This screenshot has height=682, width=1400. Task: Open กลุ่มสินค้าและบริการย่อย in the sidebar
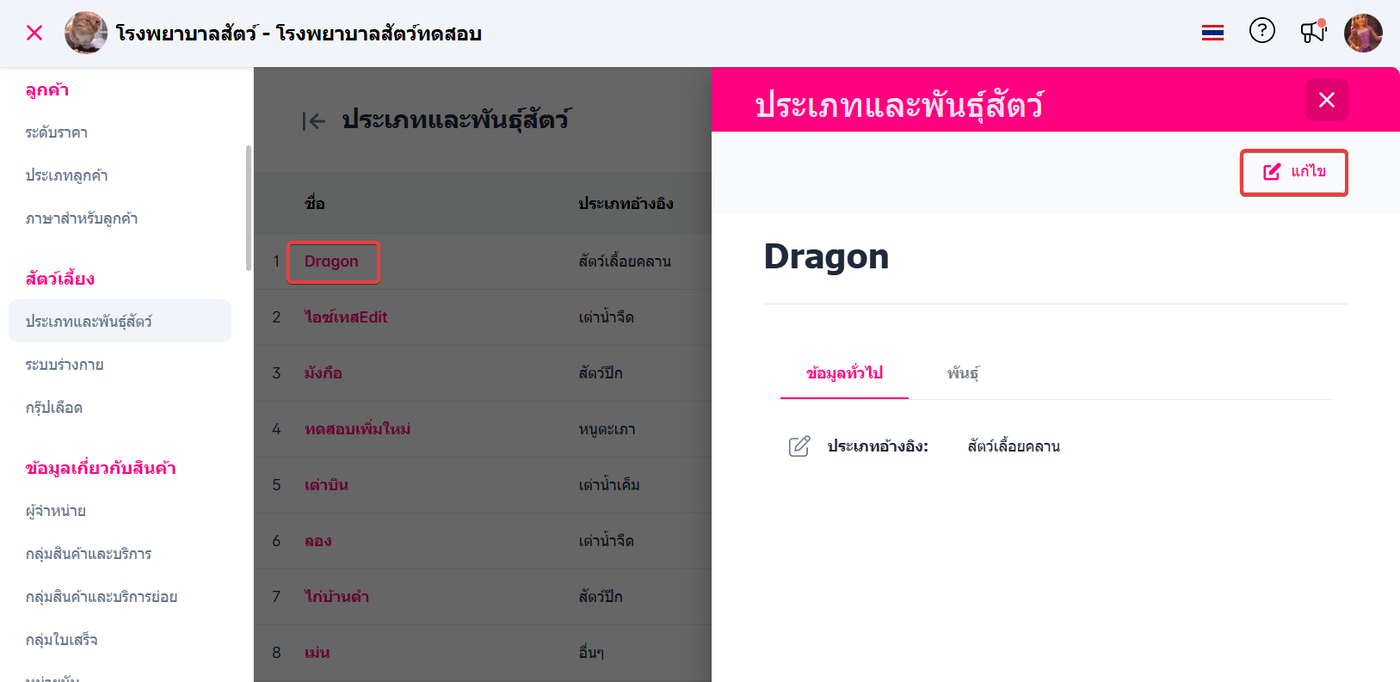(x=102, y=596)
